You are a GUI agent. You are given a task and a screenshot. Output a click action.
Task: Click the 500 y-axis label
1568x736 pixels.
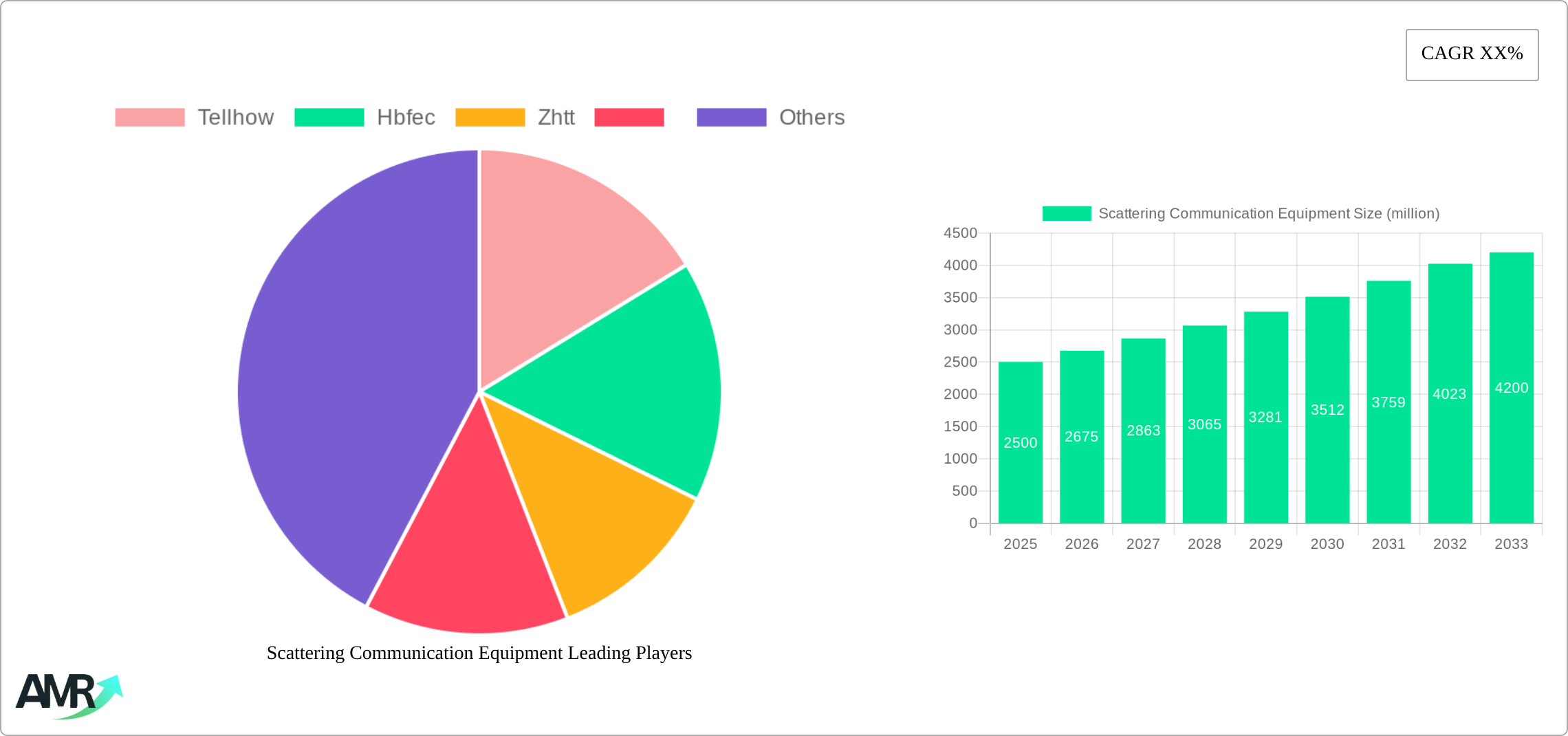click(x=965, y=491)
